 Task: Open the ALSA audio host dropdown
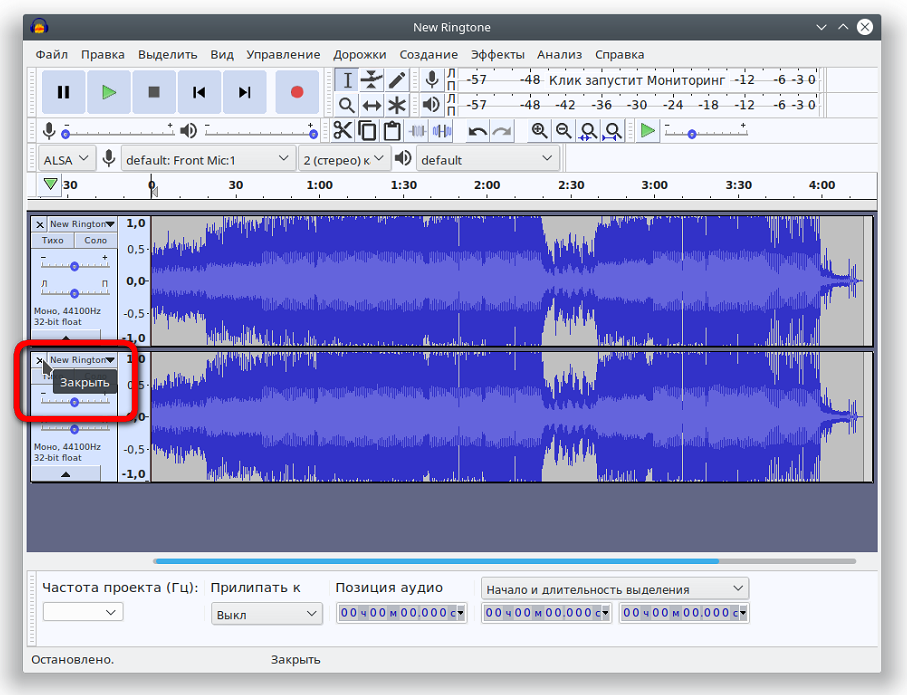click(x=67, y=159)
